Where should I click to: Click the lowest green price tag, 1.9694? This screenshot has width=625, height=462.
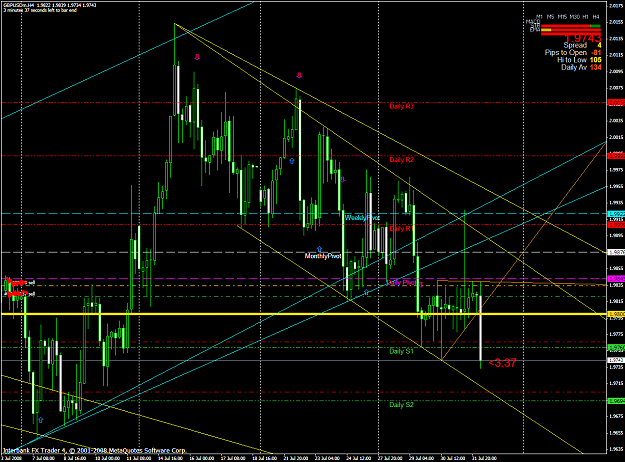coord(616,401)
